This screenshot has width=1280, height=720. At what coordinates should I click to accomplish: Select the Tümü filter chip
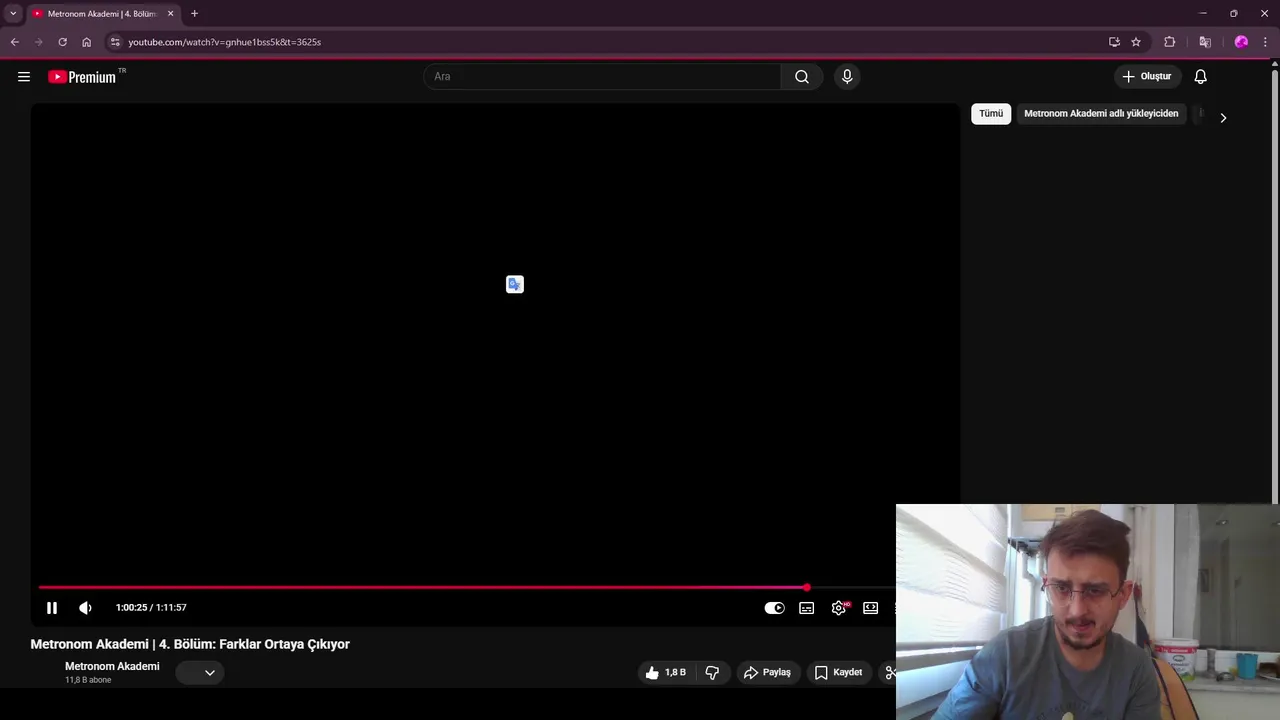pos(991,114)
